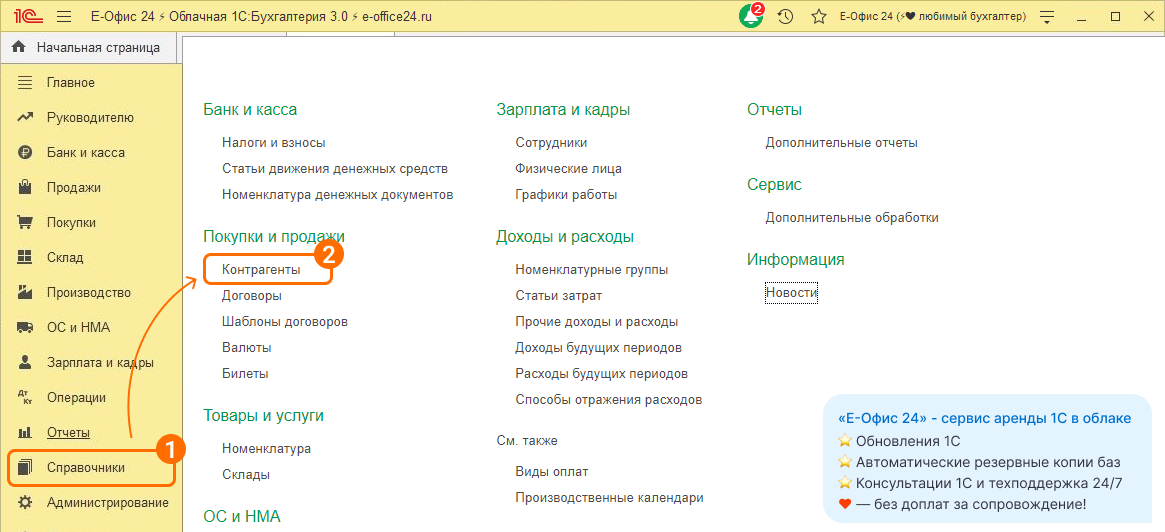Click Е-Офис 24 user name in title bar
Viewport: 1165px width, 532px height.
(933, 16)
